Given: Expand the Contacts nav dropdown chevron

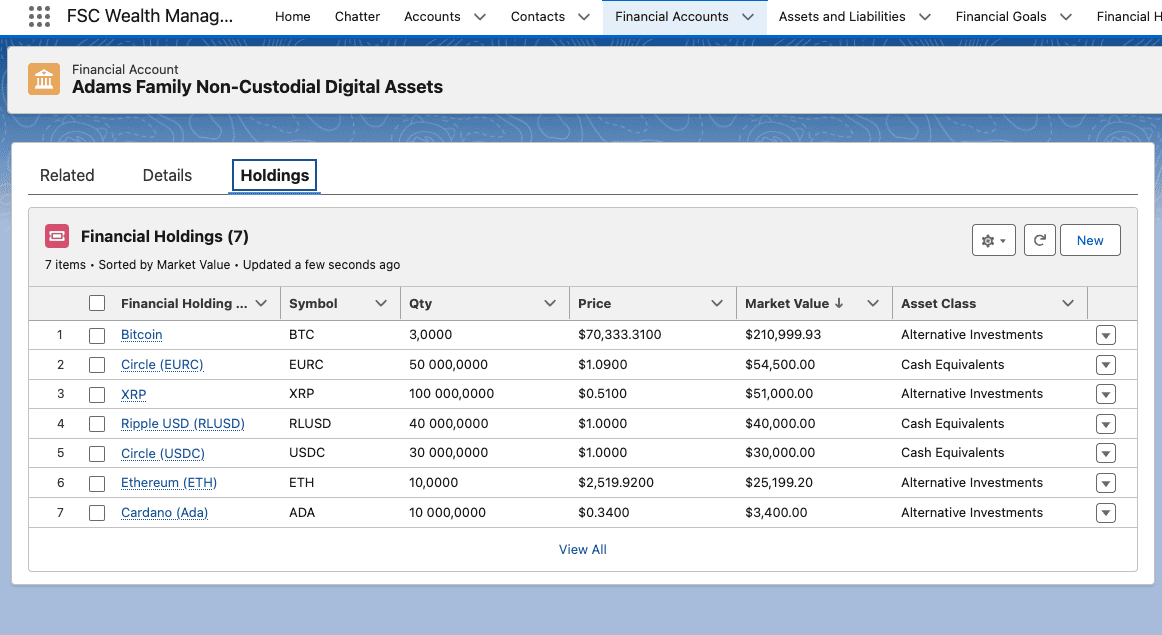Looking at the screenshot, I should pos(584,16).
